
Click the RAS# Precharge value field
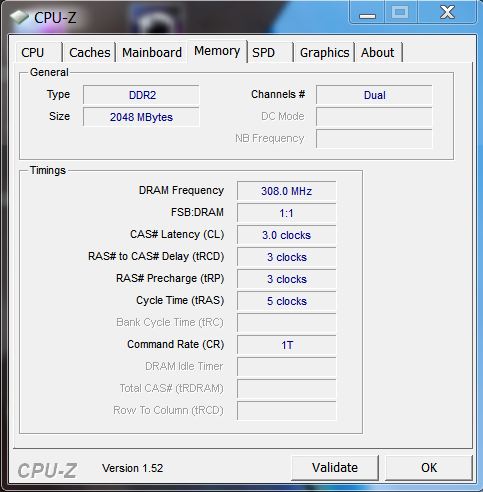point(287,279)
